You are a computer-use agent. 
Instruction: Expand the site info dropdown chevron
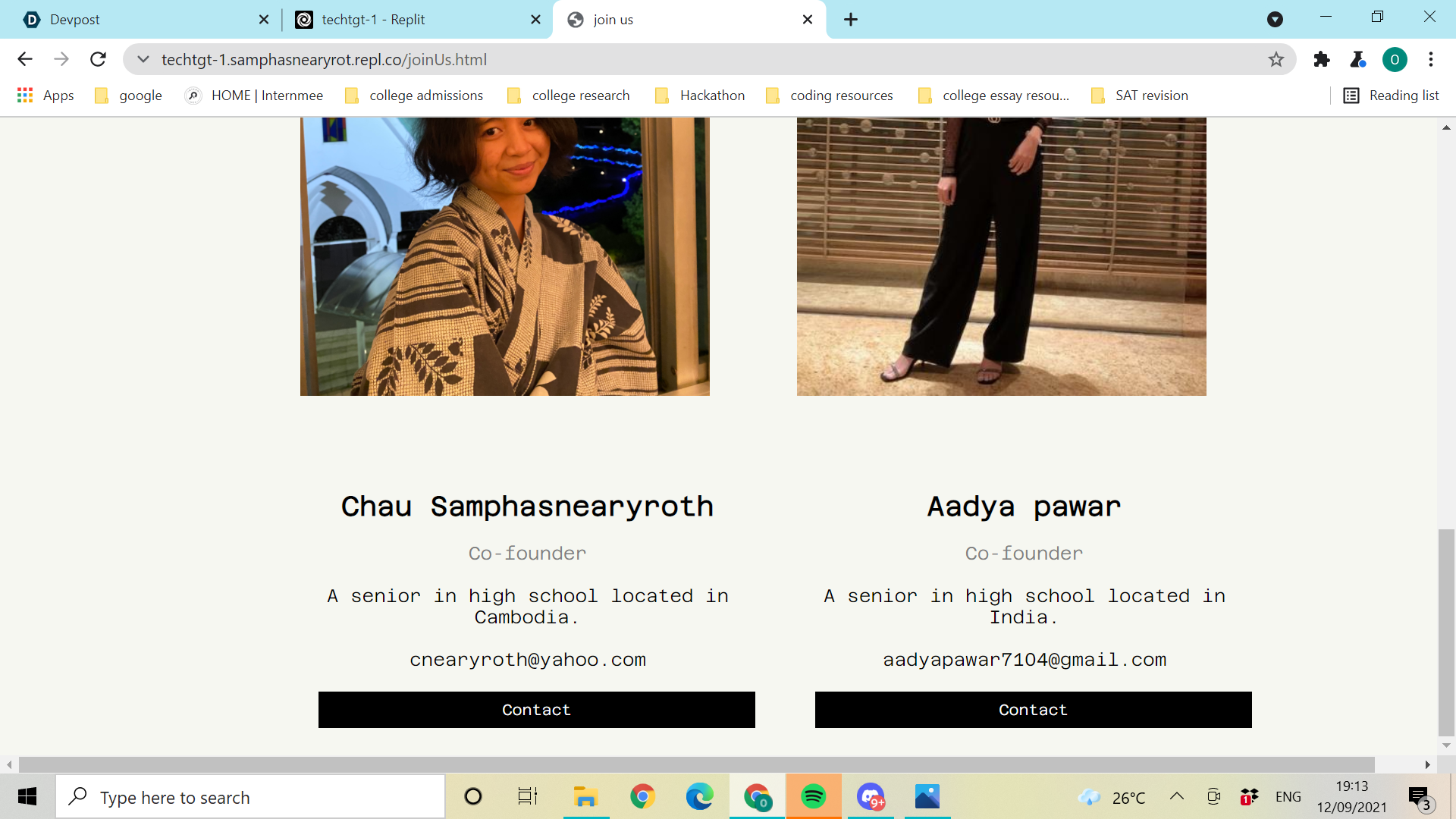pos(143,59)
